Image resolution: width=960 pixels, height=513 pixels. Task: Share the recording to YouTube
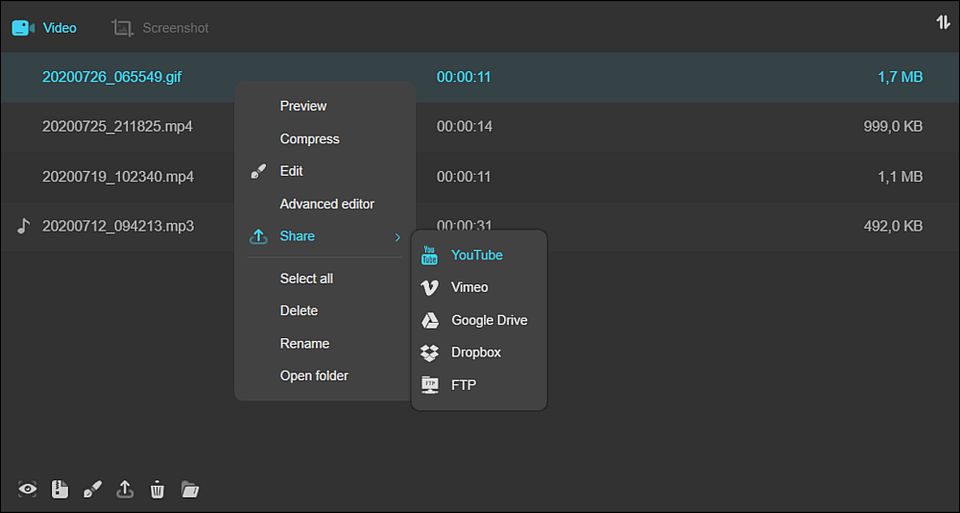(x=477, y=255)
